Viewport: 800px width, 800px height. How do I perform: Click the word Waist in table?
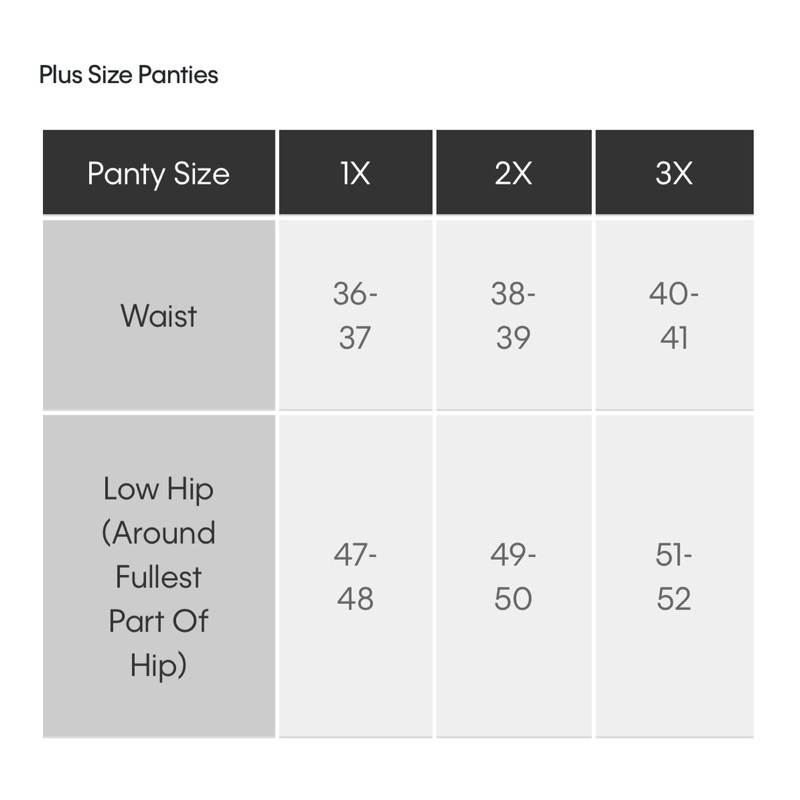(x=159, y=315)
